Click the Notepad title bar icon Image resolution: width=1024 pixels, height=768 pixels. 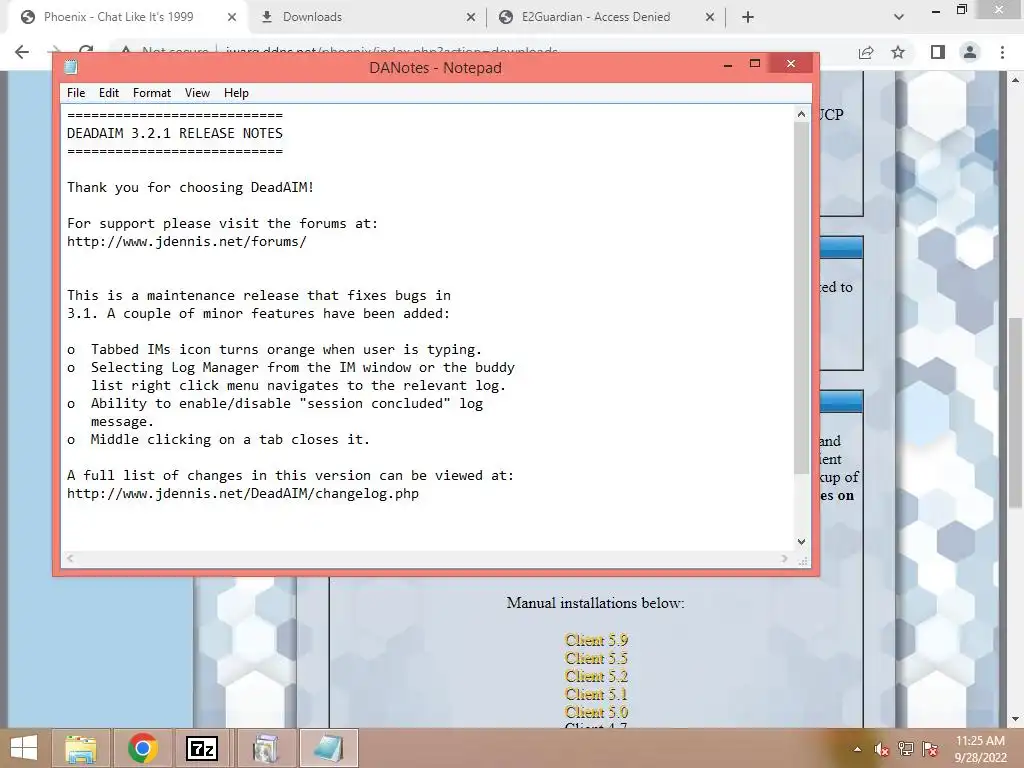(71, 67)
